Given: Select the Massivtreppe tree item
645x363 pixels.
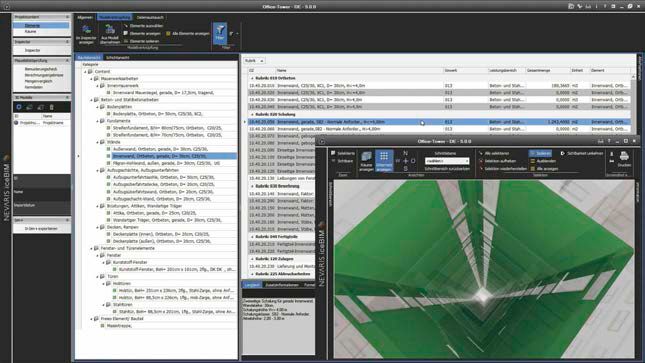Looking at the screenshot, I should pos(116,326).
